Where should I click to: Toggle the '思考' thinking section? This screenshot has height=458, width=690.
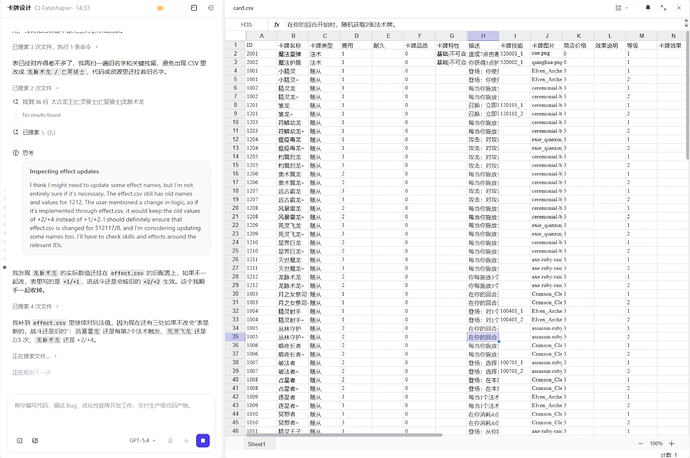pyautogui.click(x=23, y=153)
